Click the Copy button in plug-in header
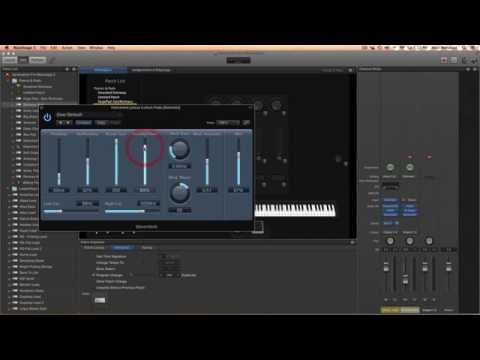This screenshot has width=480, height=360. [x=101, y=123]
